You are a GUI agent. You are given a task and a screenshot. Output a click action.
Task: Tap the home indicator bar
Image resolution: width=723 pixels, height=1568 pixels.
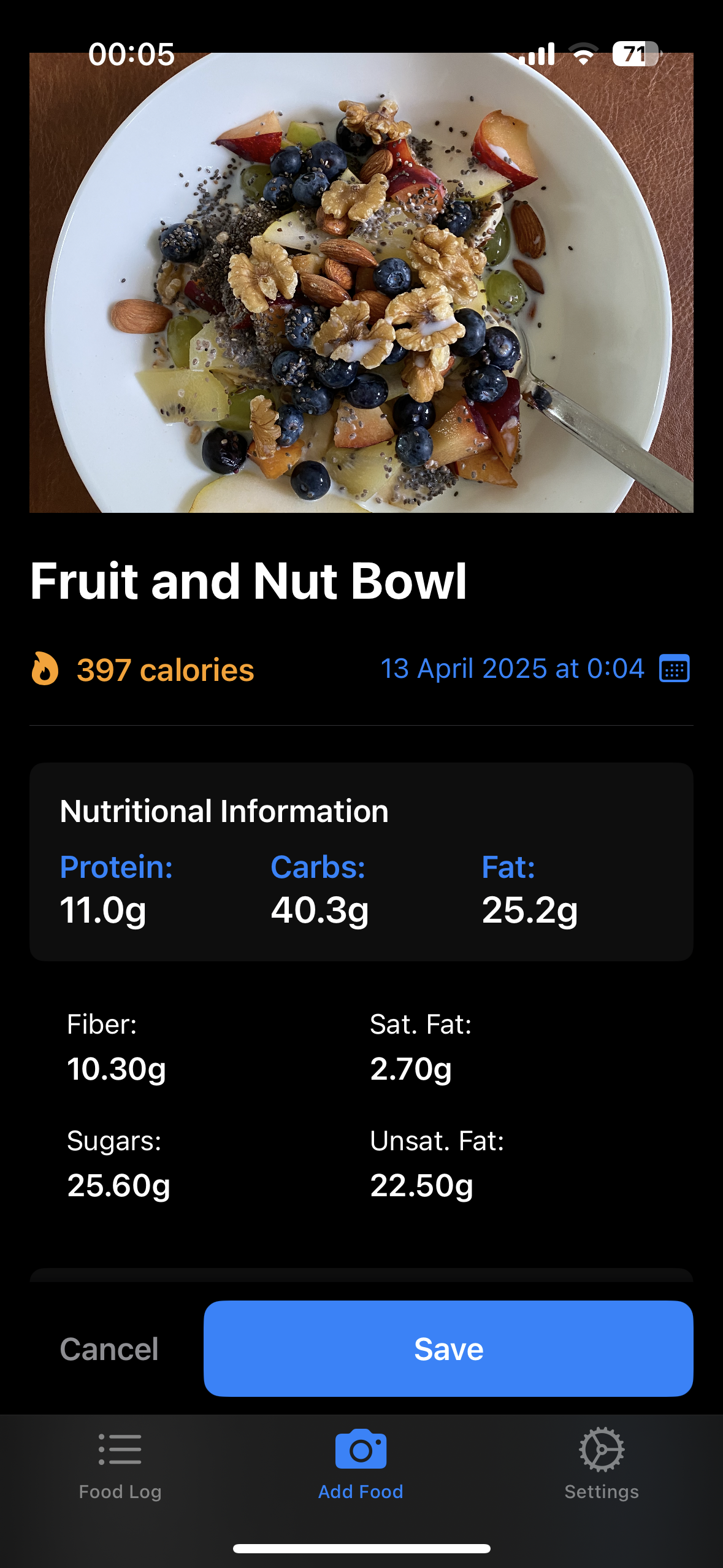click(x=361, y=1548)
